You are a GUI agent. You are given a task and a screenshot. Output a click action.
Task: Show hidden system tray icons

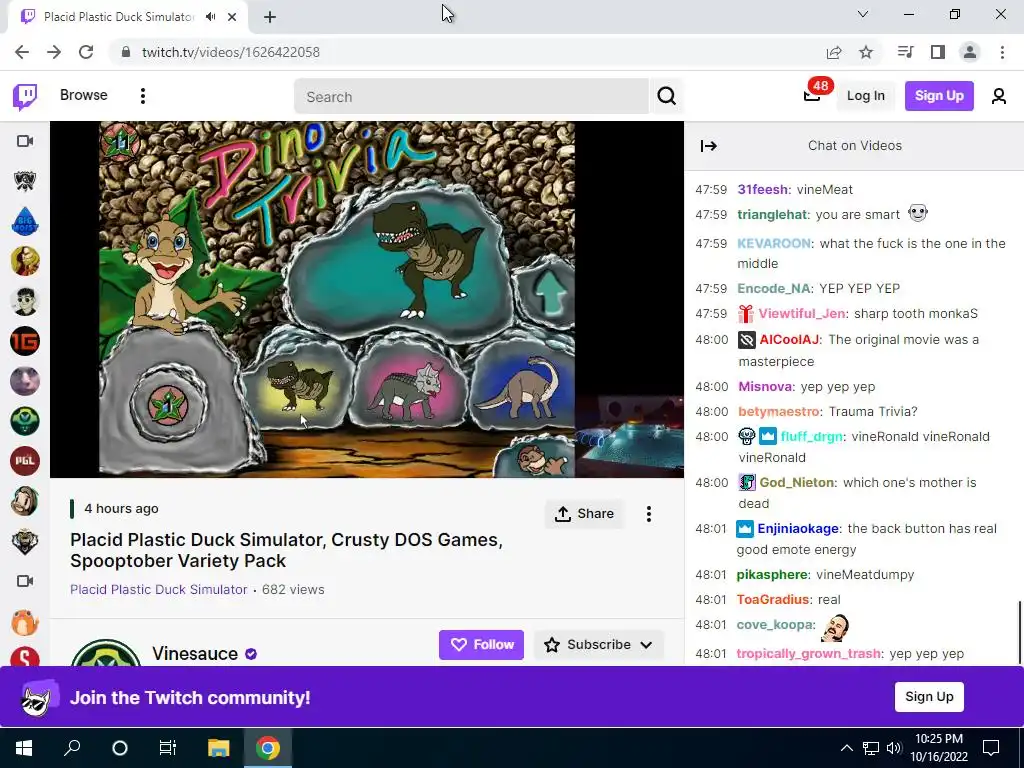pos(846,748)
